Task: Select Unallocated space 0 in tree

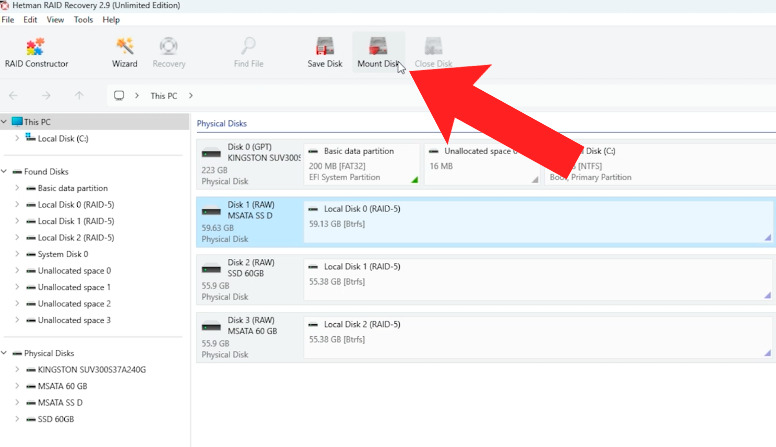Action: 74,271
